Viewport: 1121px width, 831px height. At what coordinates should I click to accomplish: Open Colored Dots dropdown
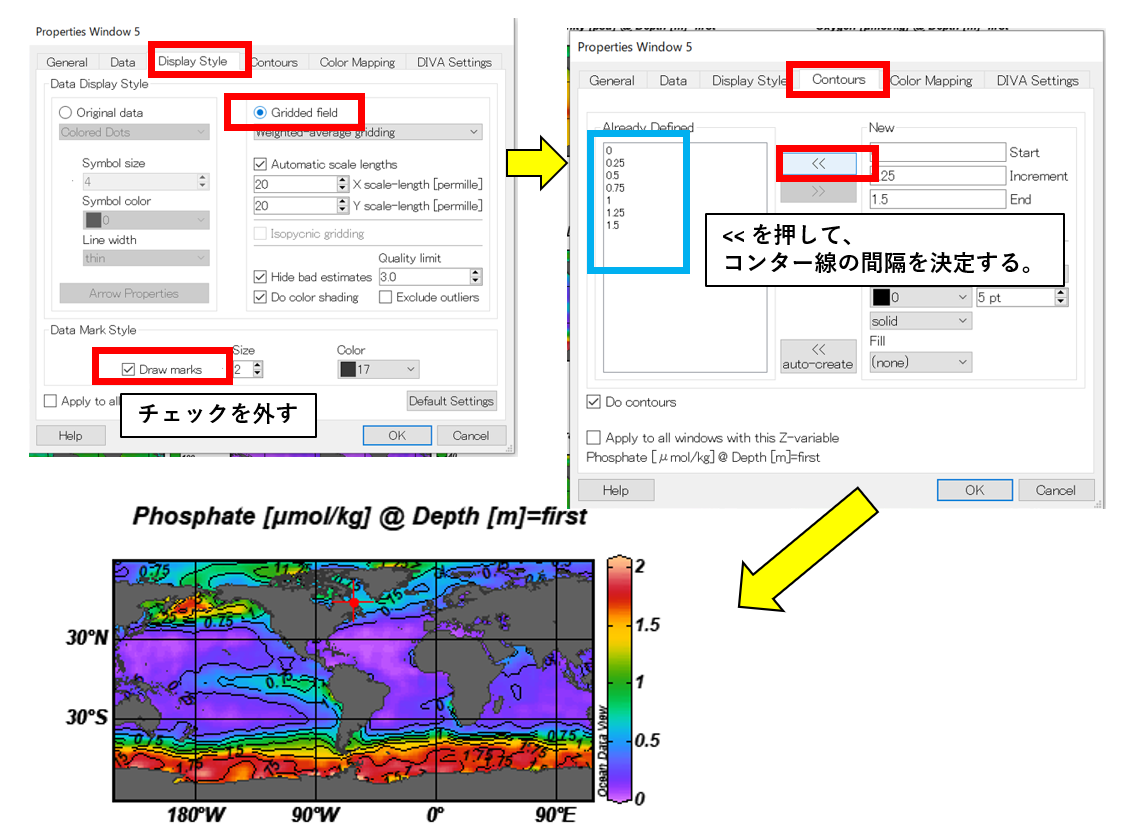tap(134, 132)
